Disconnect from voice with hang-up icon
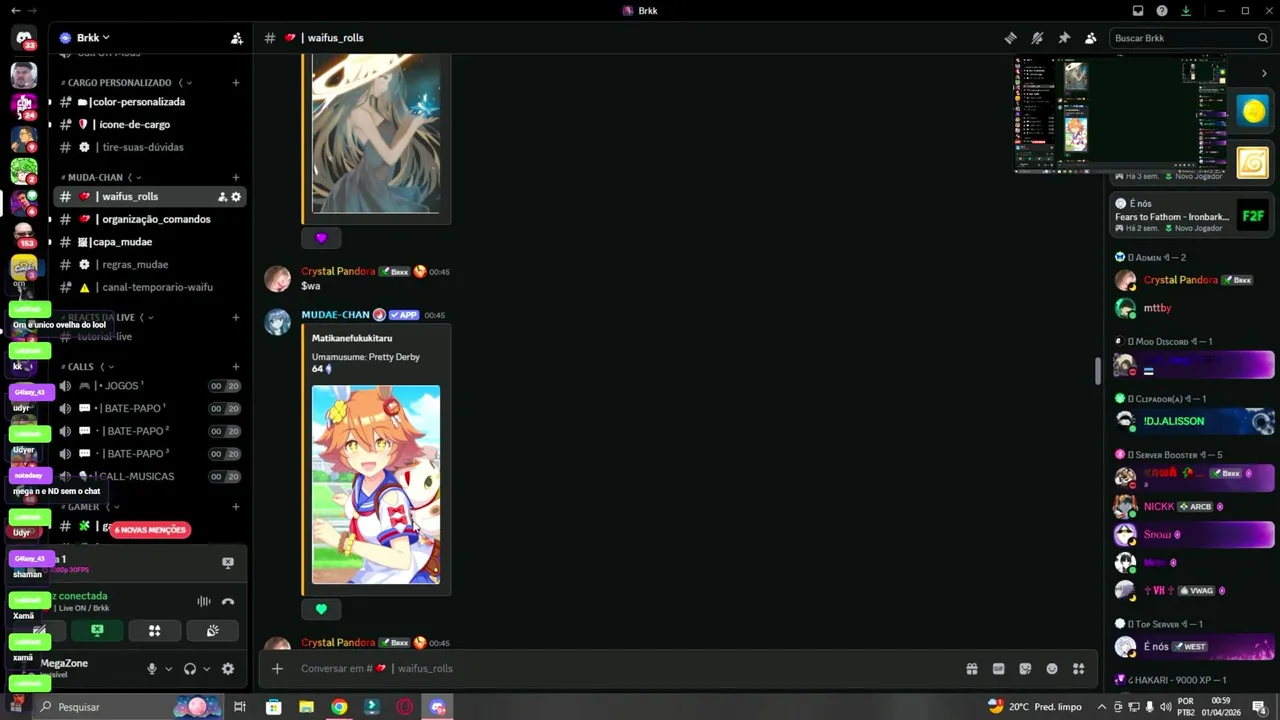Image resolution: width=1280 pixels, height=720 pixels. pos(228,601)
